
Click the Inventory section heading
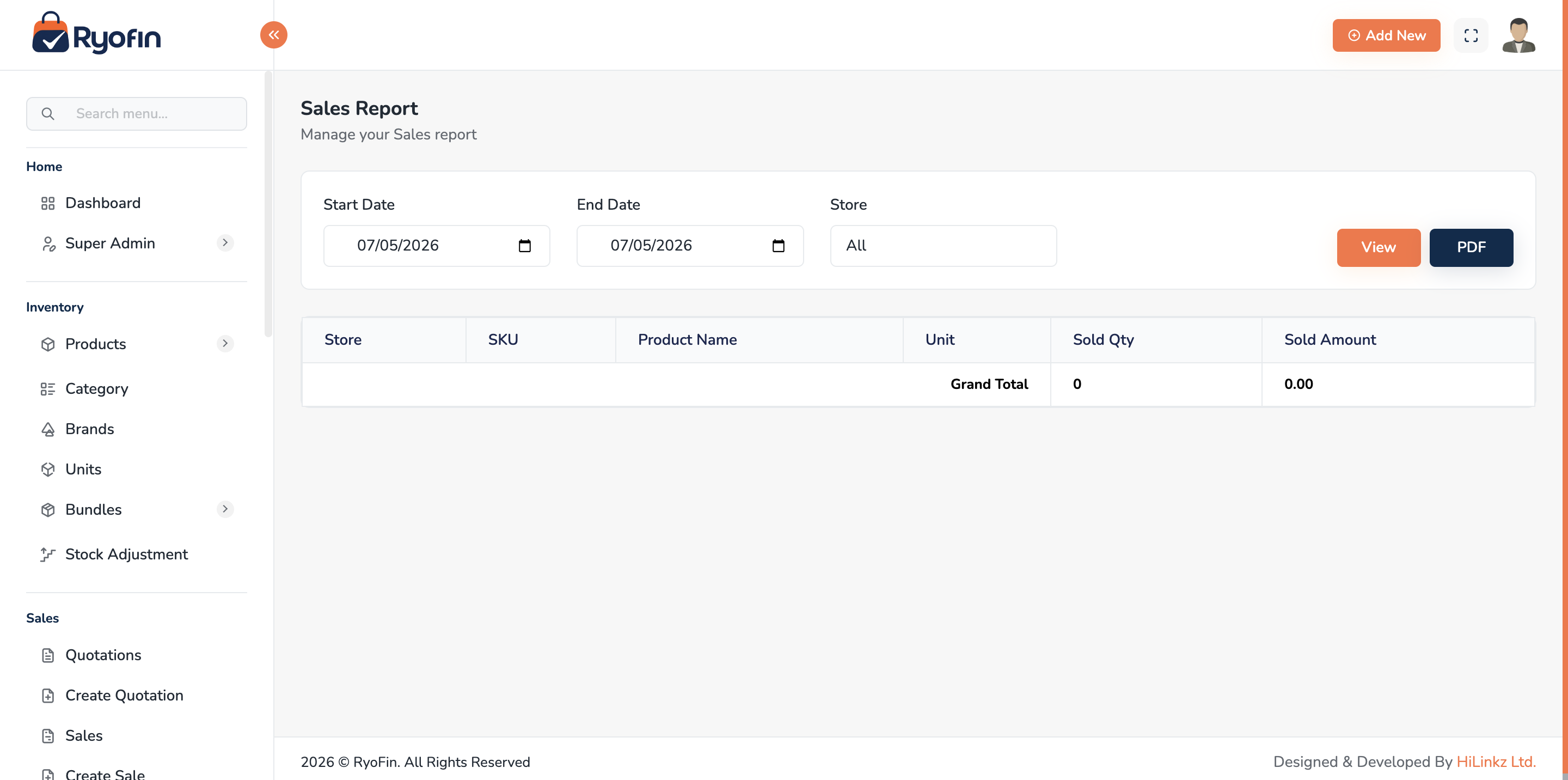[55, 308]
